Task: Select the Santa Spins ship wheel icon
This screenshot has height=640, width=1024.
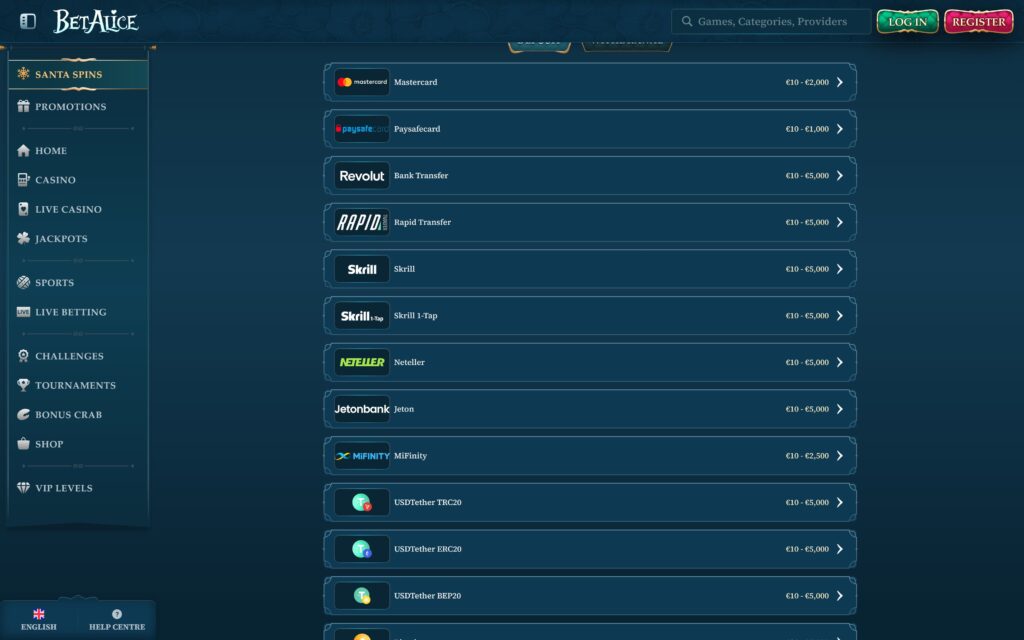Action: point(24,73)
